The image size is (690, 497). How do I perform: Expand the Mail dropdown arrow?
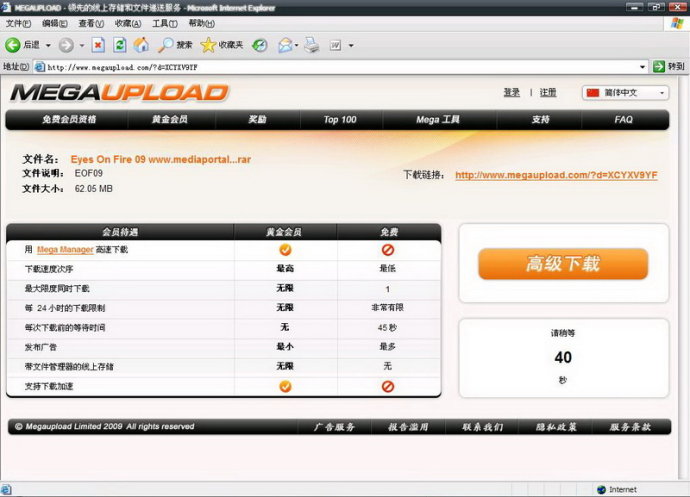point(297,45)
